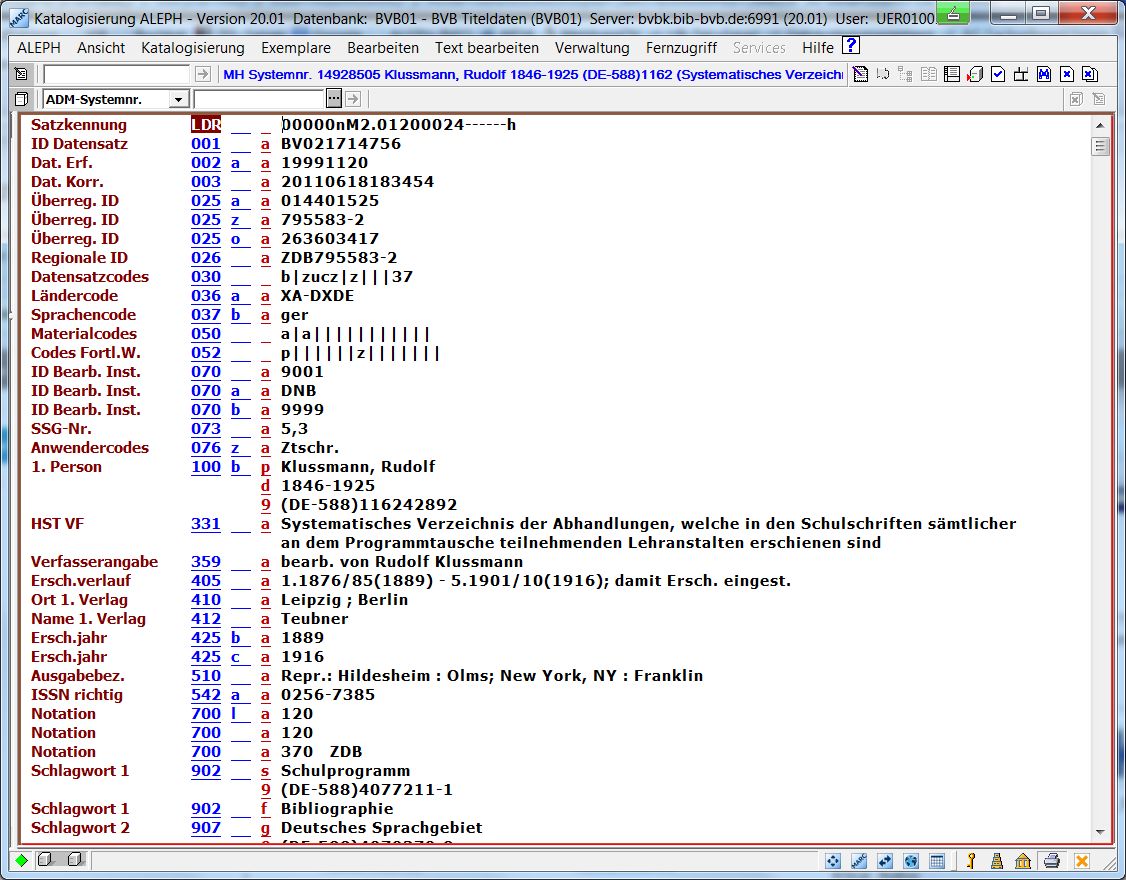Click the orange X icon in status bar
The image size is (1126, 880).
[x=1081, y=861]
